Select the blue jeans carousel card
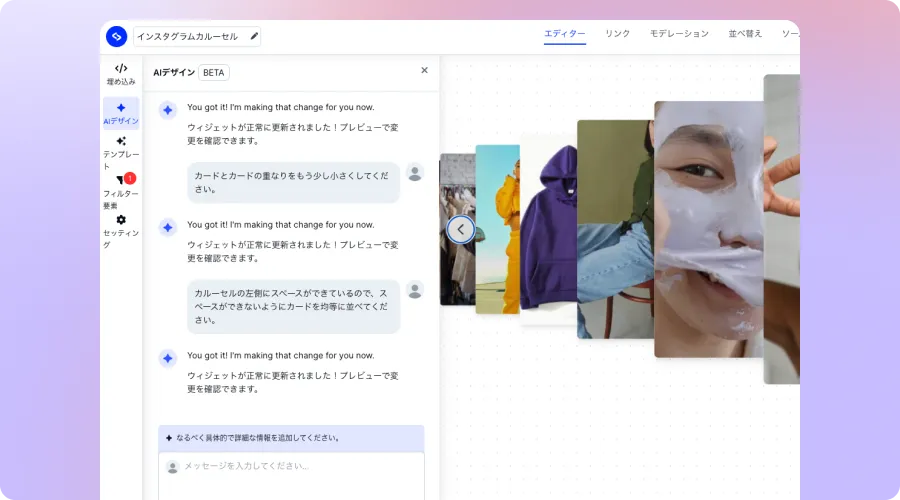 [x=615, y=230]
